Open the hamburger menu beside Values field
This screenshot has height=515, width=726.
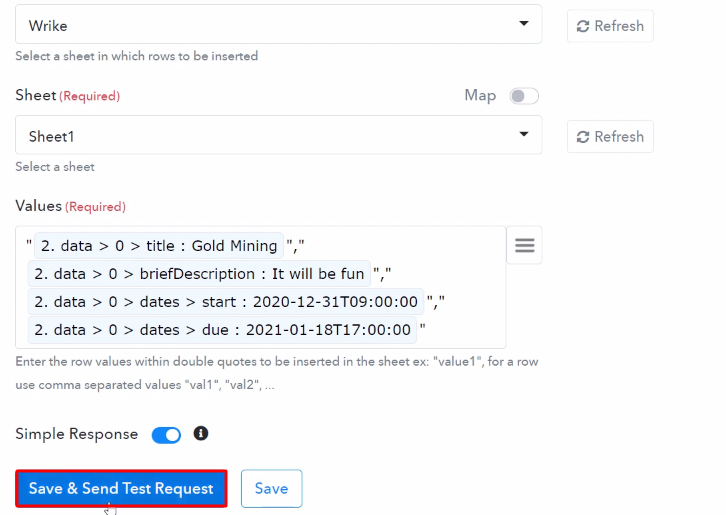click(x=524, y=245)
